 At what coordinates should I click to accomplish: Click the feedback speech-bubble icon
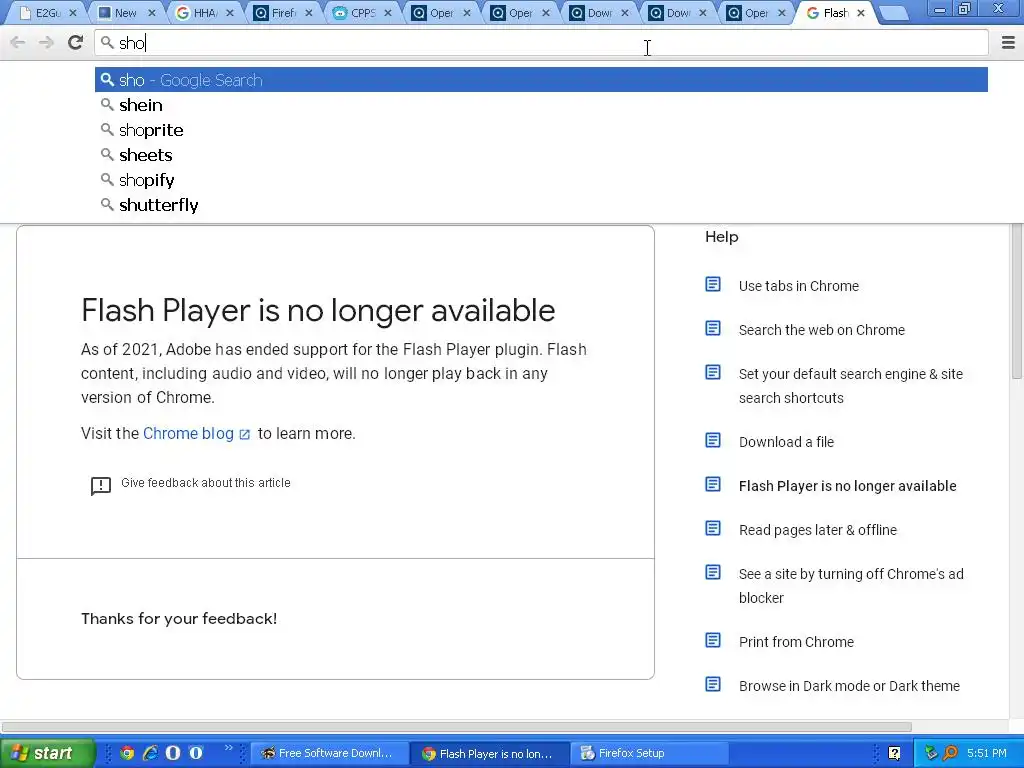101,486
